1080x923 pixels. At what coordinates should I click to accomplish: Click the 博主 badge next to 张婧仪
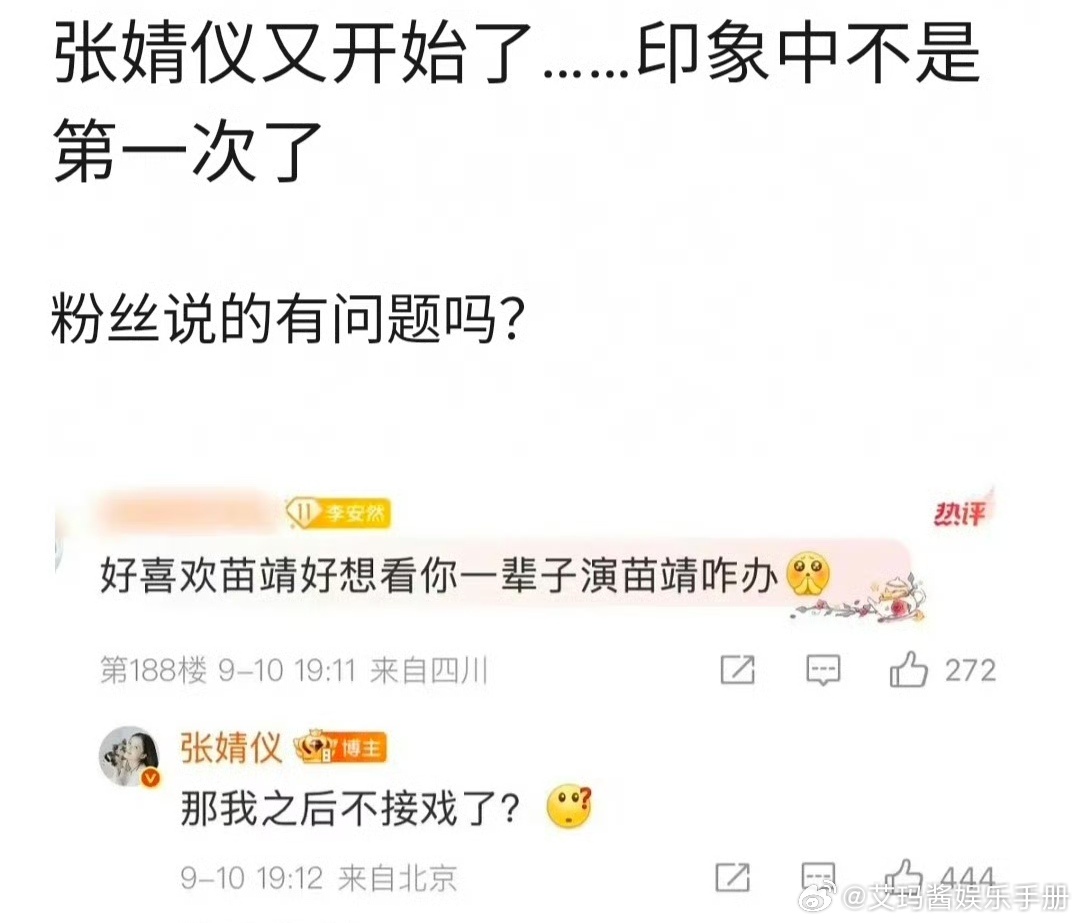coord(341,747)
